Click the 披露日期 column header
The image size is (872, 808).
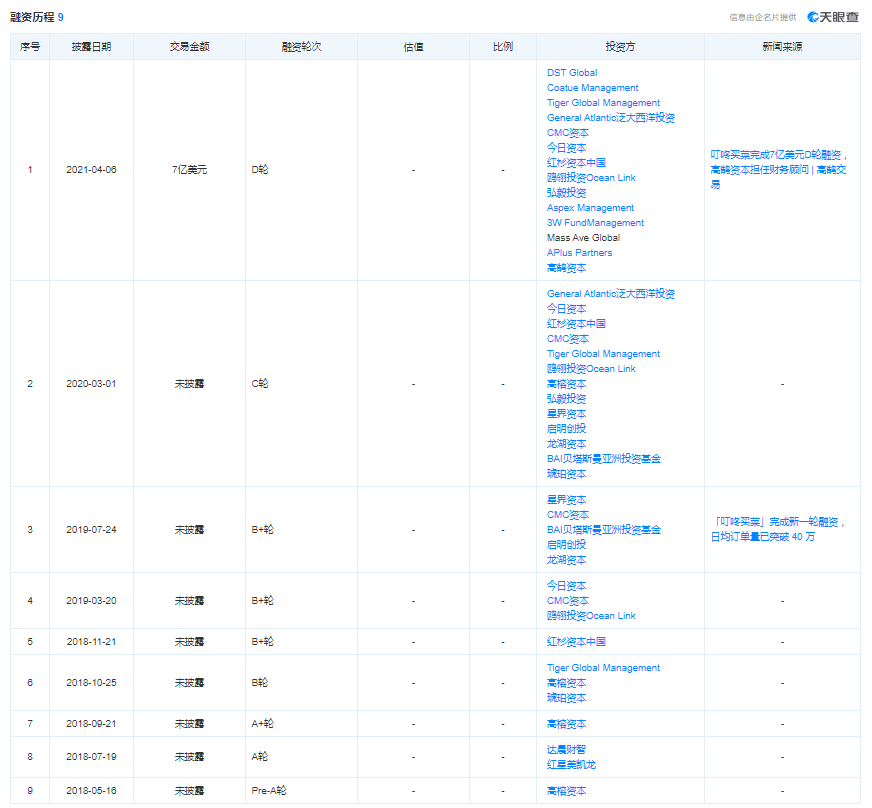[x=91, y=47]
